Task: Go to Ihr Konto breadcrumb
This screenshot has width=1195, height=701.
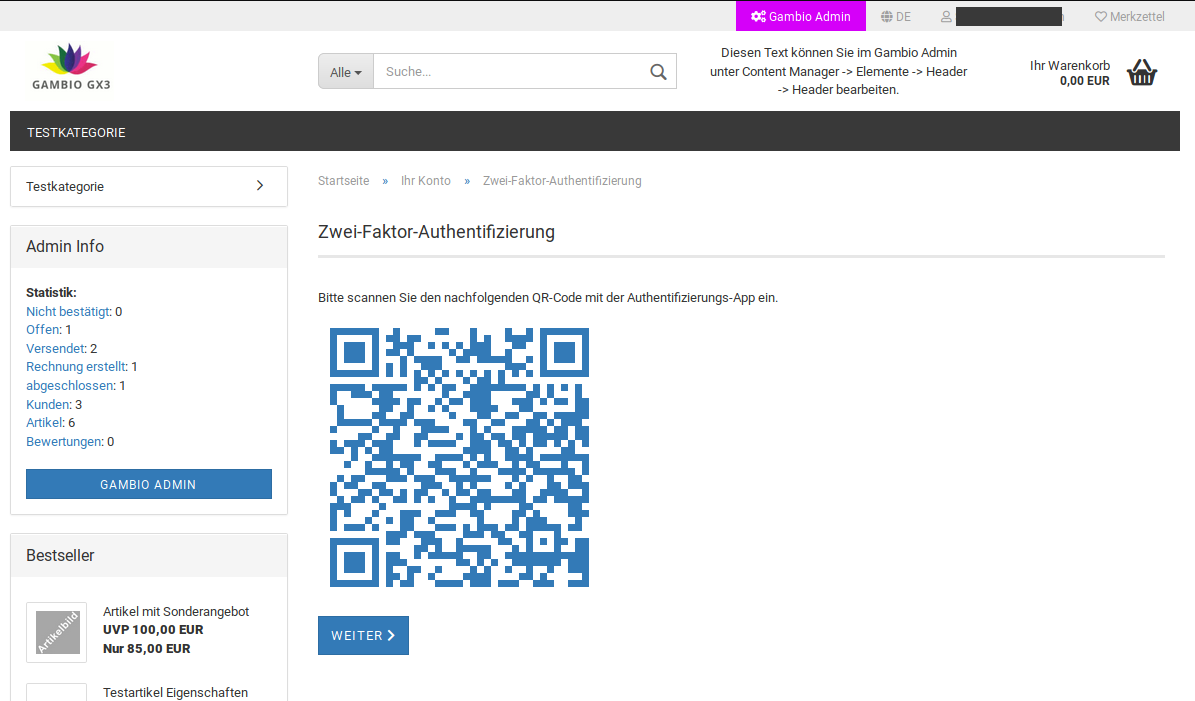Action: click(x=426, y=181)
